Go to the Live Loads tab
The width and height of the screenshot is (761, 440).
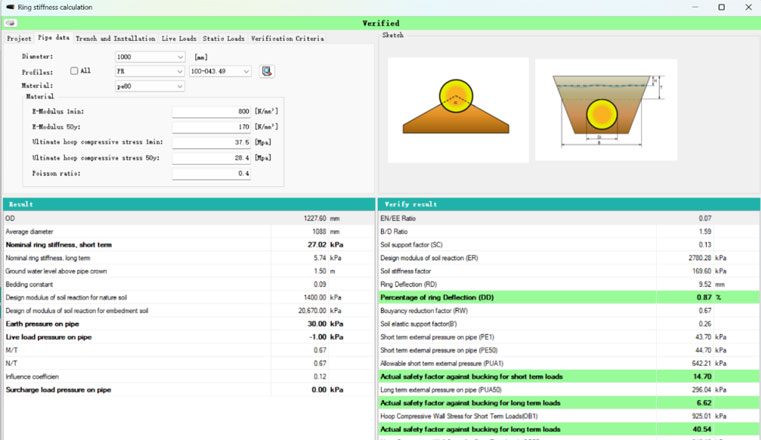(x=179, y=38)
